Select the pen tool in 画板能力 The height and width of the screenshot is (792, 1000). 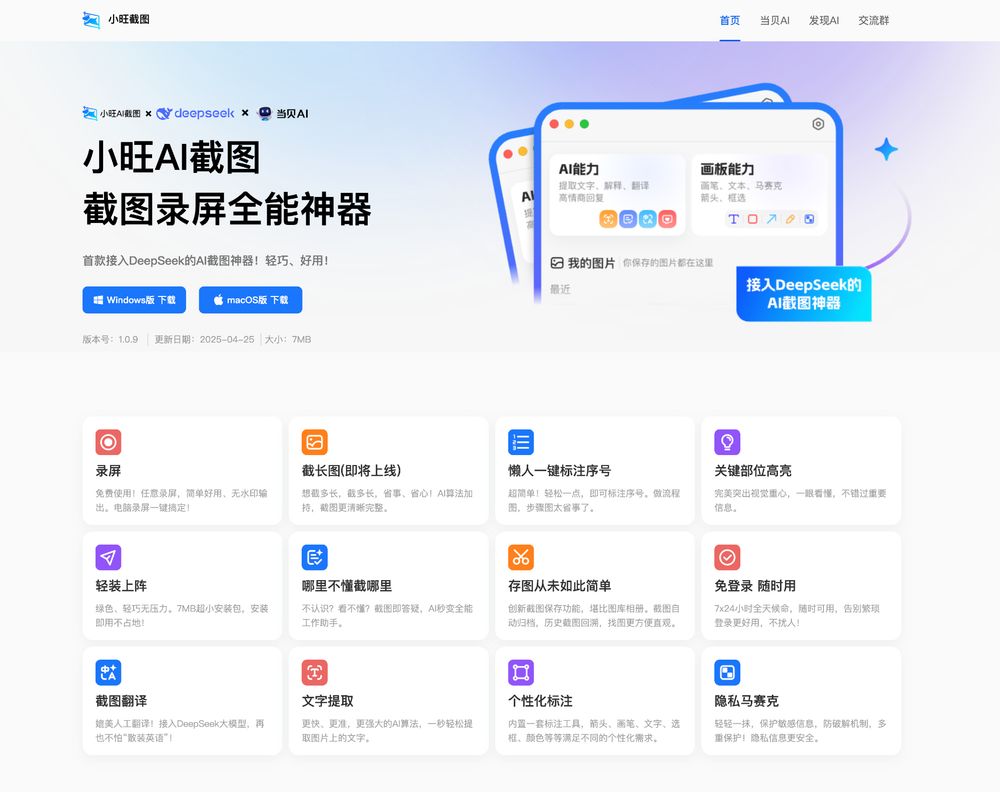point(790,219)
